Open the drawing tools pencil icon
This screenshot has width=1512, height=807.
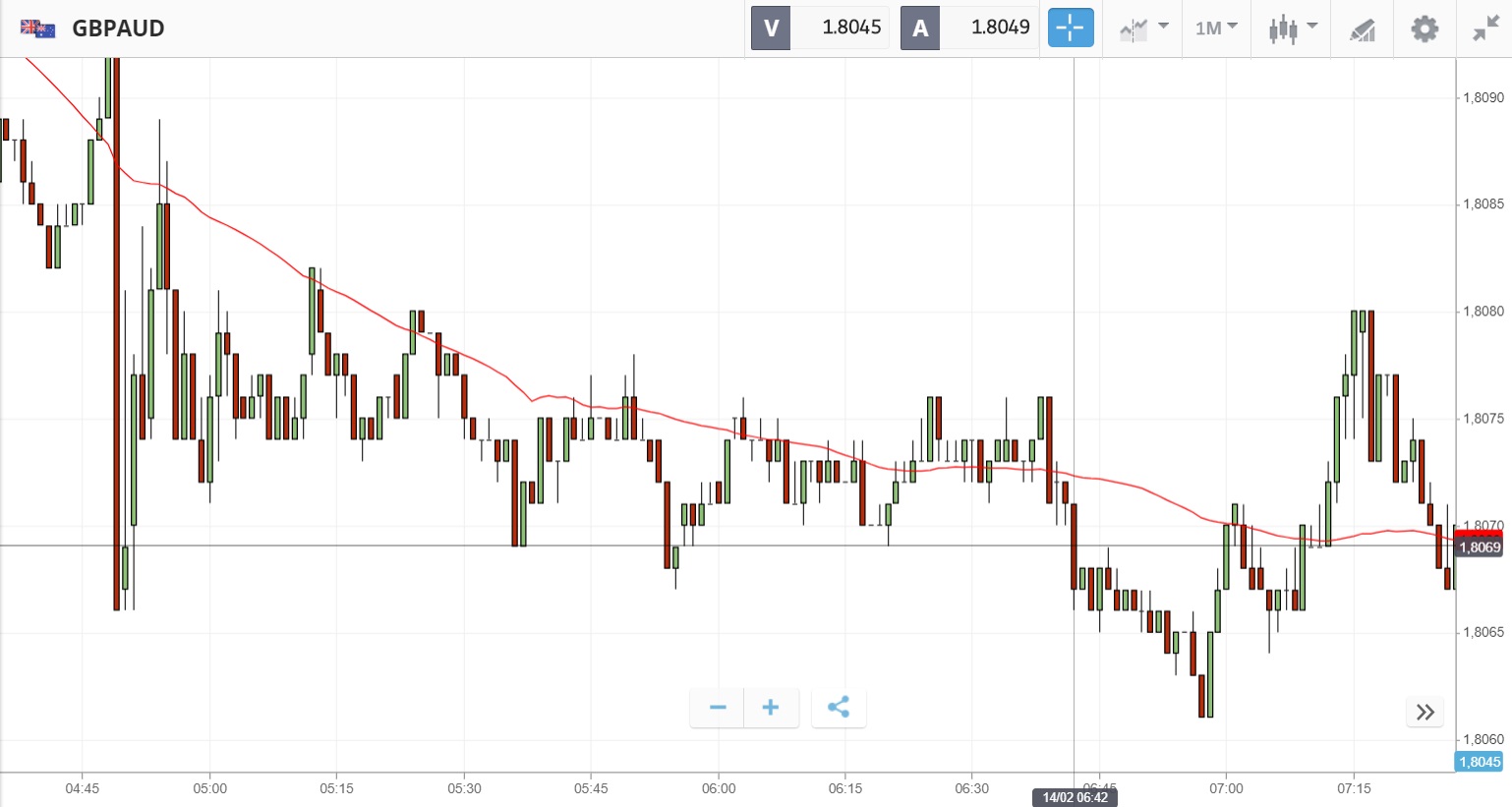click(1362, 29)
